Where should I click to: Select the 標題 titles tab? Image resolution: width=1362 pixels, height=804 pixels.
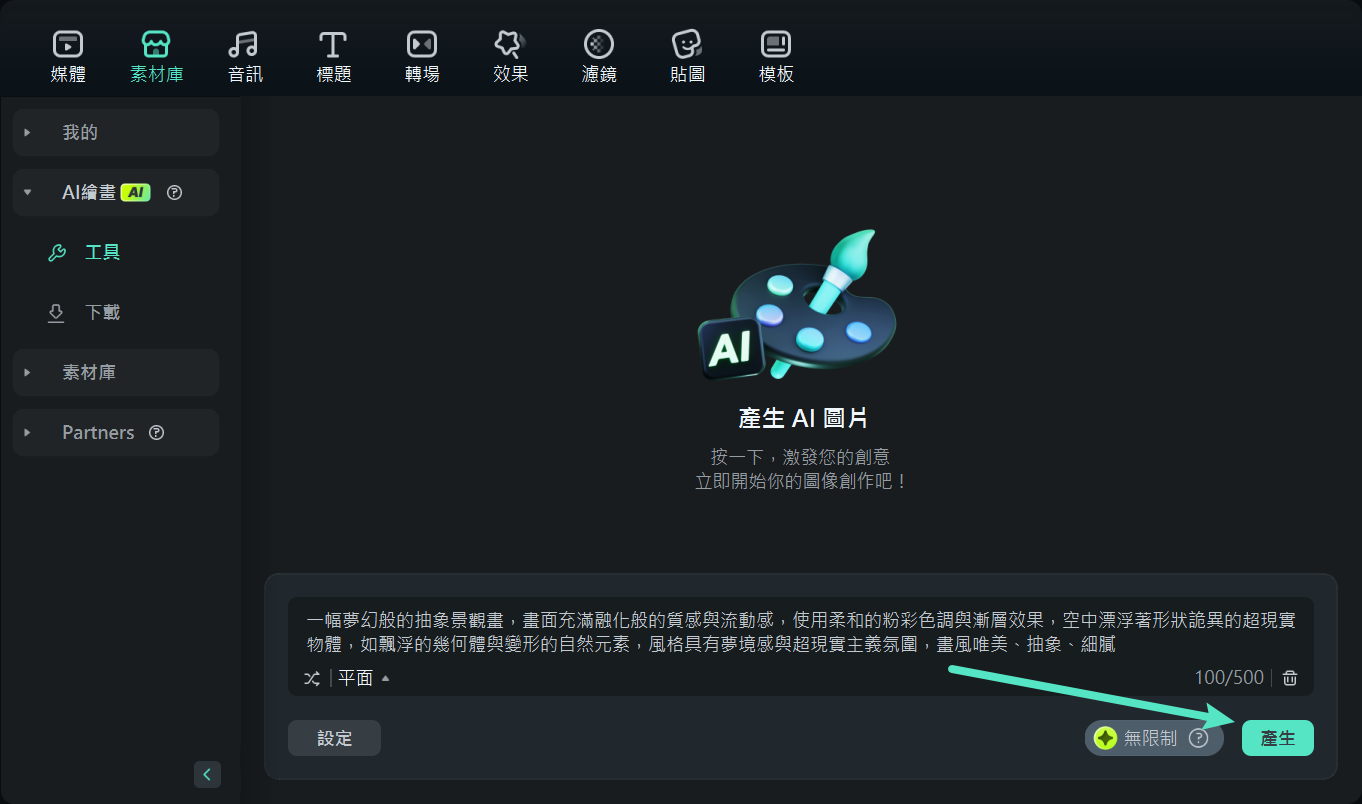pyautogui.click(x=333, y=57)
